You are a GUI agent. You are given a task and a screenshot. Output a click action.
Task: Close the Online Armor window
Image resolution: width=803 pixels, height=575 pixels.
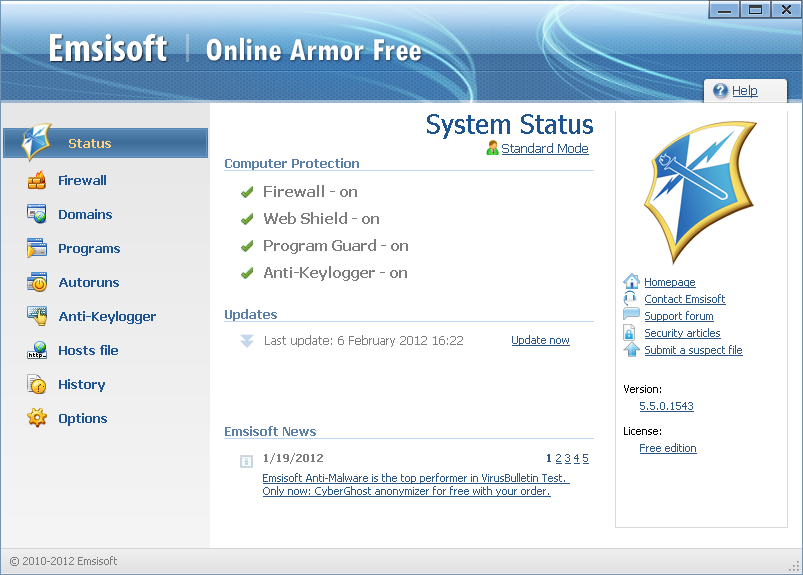click(x=786, y=10)
